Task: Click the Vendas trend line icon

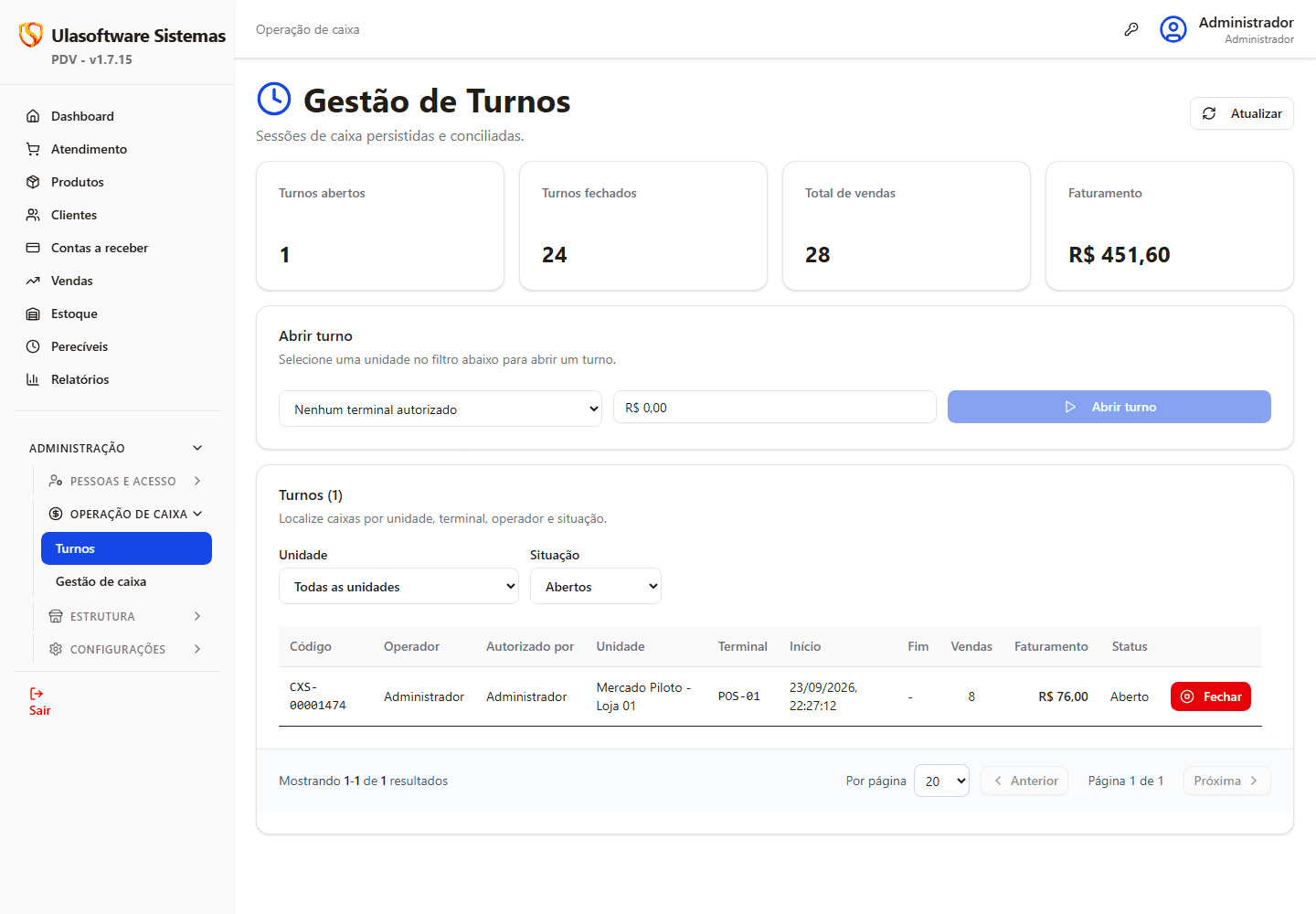Action: [x=33, y=281]
